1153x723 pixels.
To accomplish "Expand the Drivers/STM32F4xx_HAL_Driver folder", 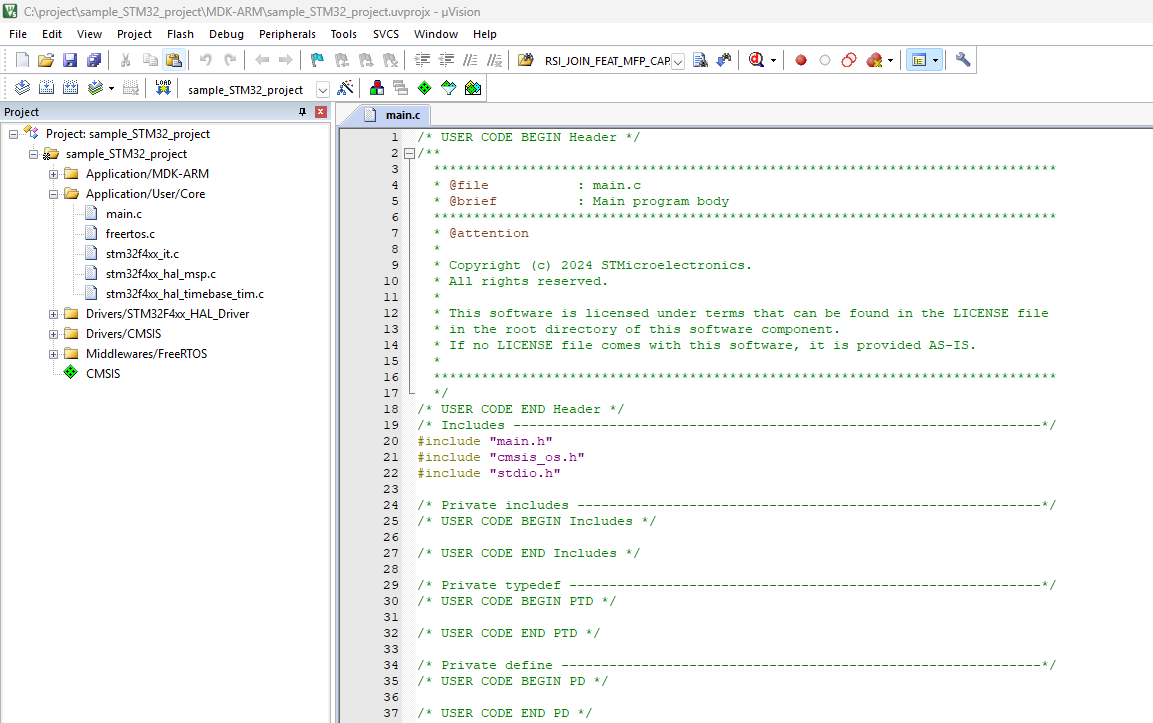I will tap(53, 314).
